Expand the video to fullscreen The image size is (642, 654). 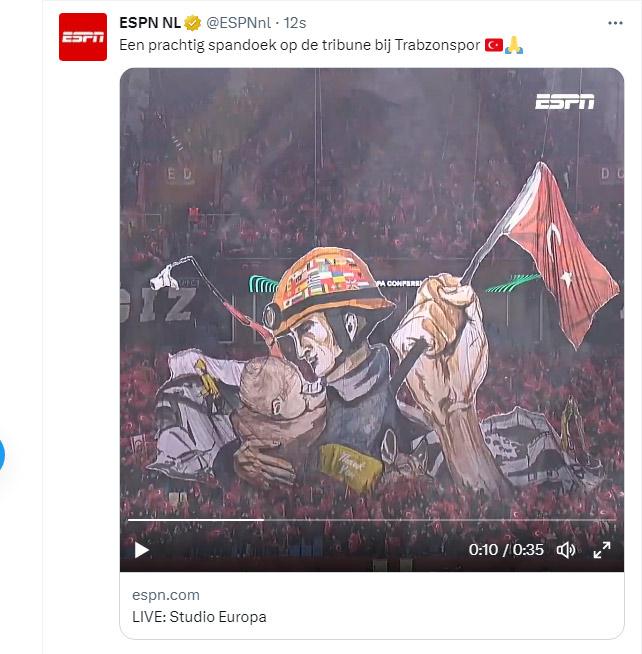click(x=602, y=549)
